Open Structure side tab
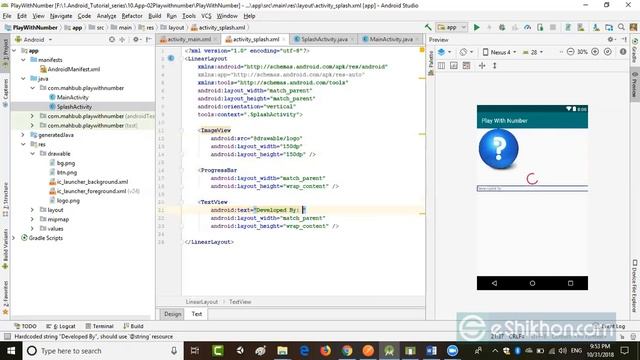This screenshot has width=640, height=360. point(5,200)
